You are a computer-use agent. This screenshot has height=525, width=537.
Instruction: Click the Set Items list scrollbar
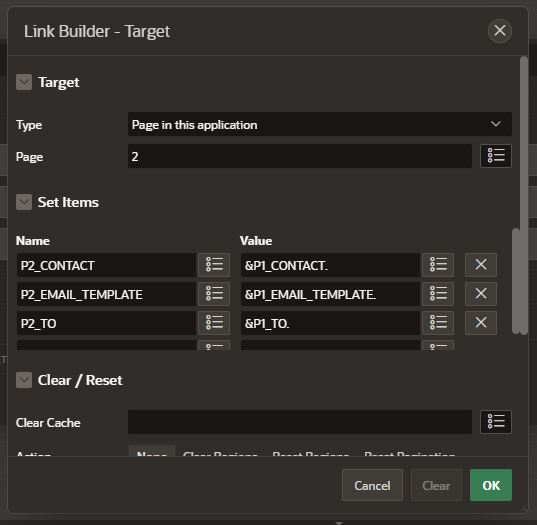coord(516,281)
